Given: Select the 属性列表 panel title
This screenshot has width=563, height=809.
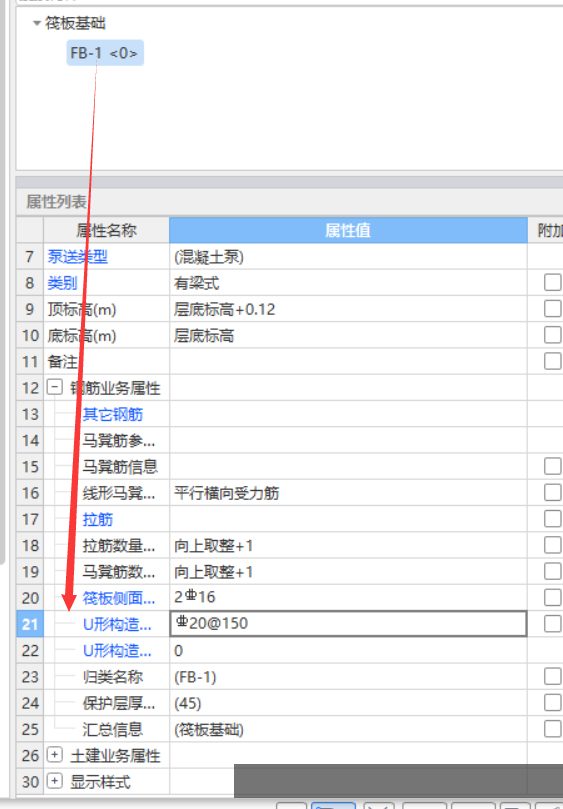Looking at the screenshot, I should (56, 202).
